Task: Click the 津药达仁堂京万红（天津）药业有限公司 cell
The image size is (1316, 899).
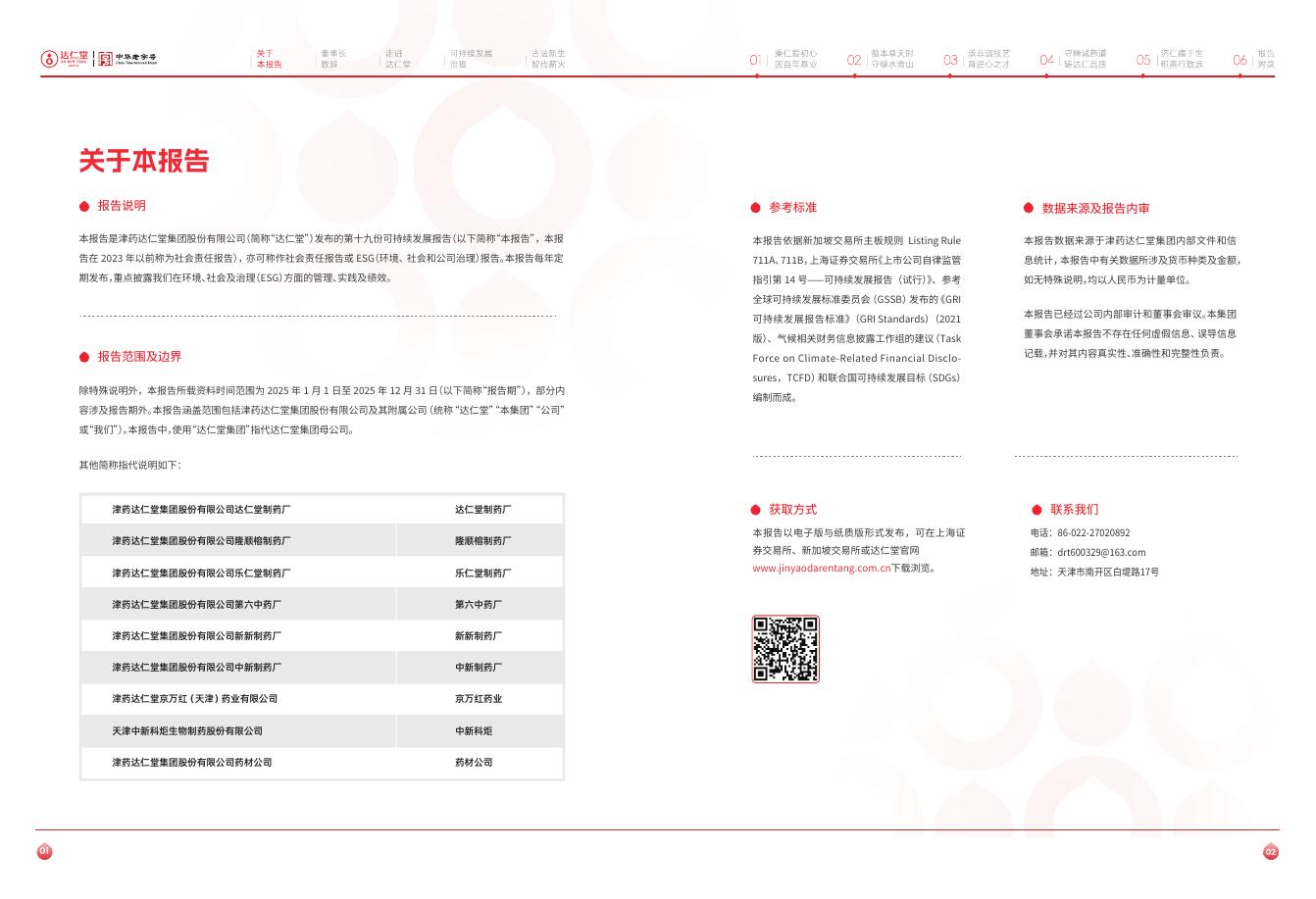Action: point(195,699)
